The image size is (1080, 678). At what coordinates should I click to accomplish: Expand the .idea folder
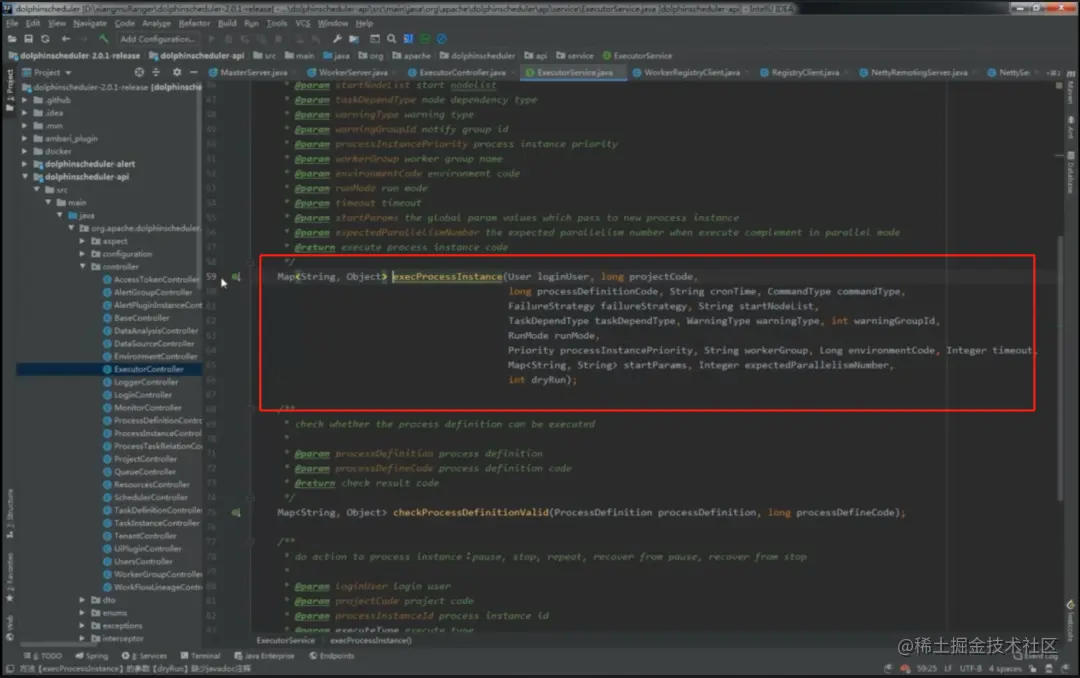25,113
